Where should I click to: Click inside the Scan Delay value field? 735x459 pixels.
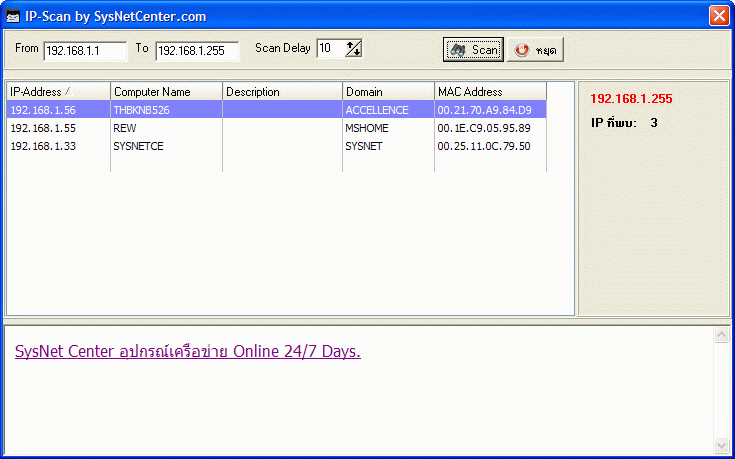pos(330,49)
